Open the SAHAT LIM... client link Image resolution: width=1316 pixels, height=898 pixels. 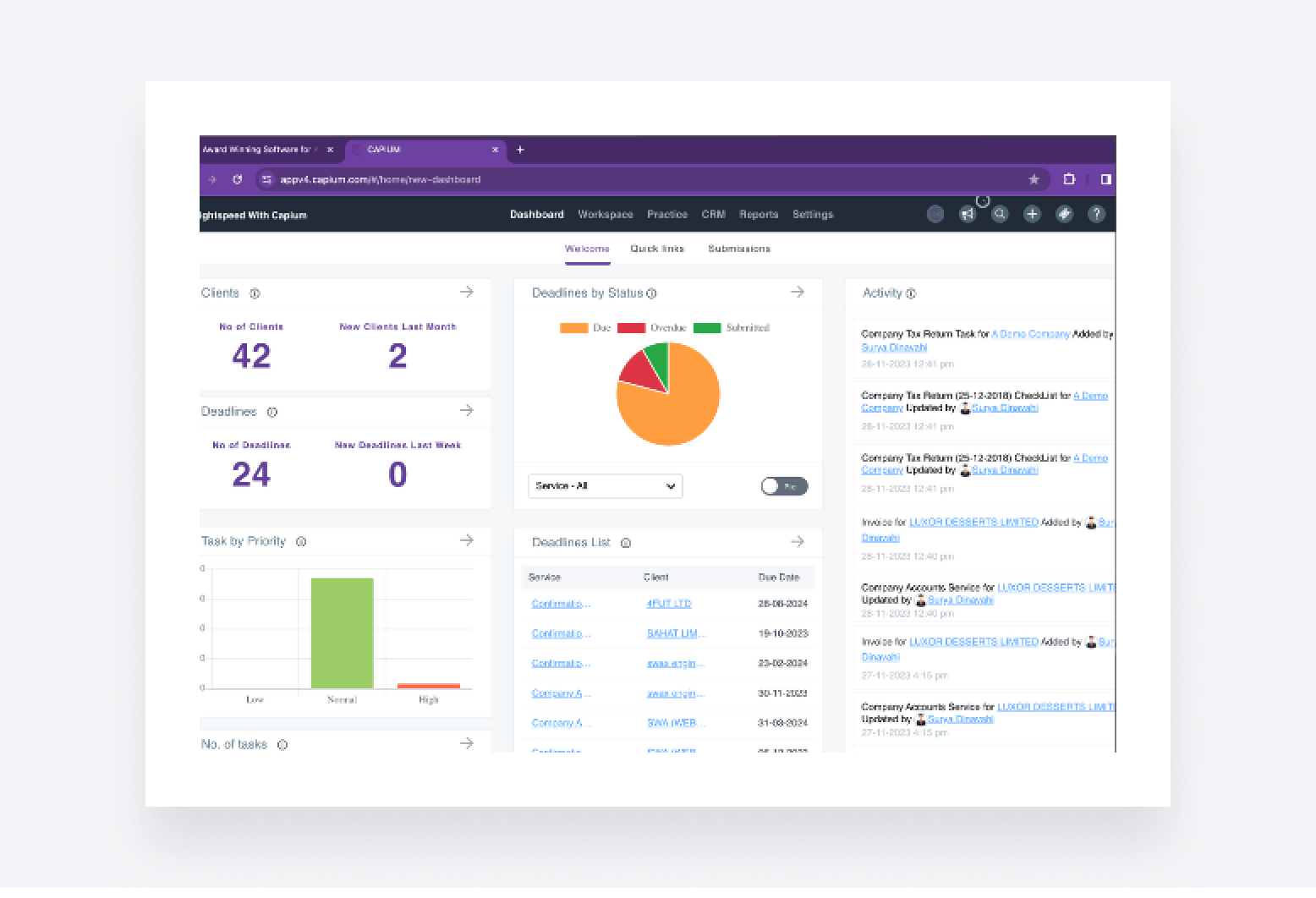coord(677,633)
